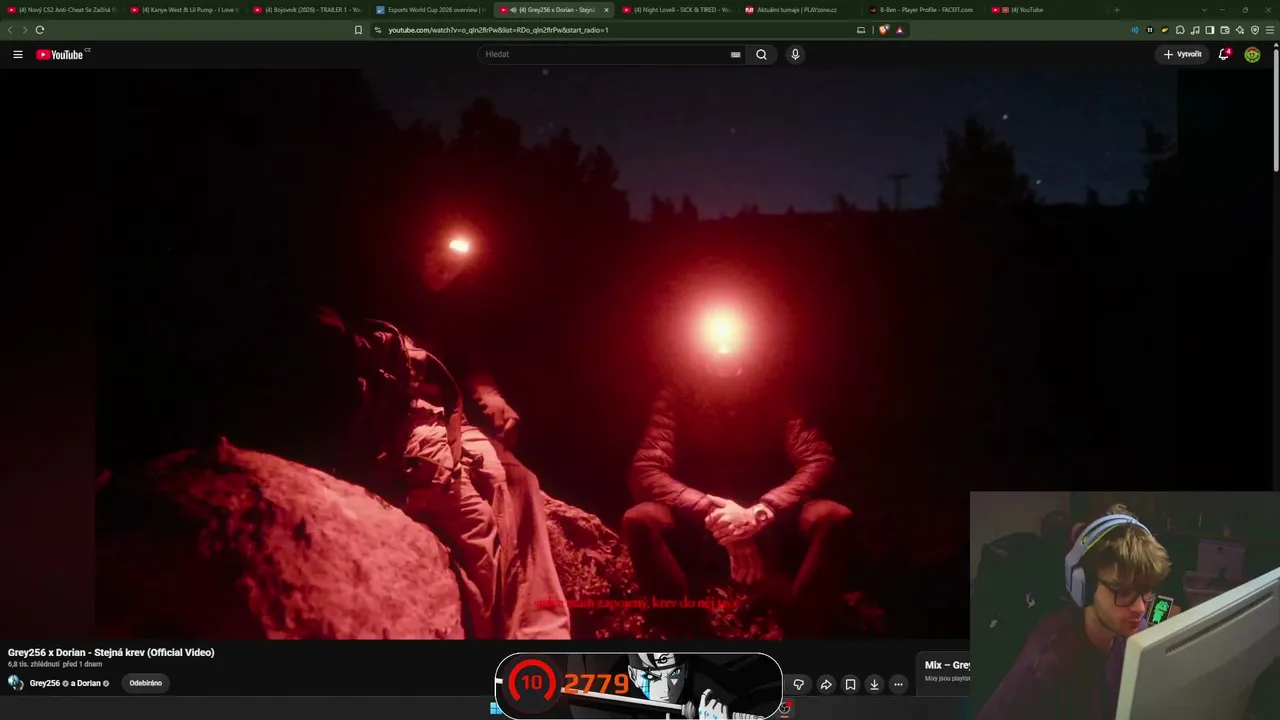The width and height of the screenshot is (1280, 720).
Task: Click the 'Vytvořit' create button
Action: tap(1182, 54)
